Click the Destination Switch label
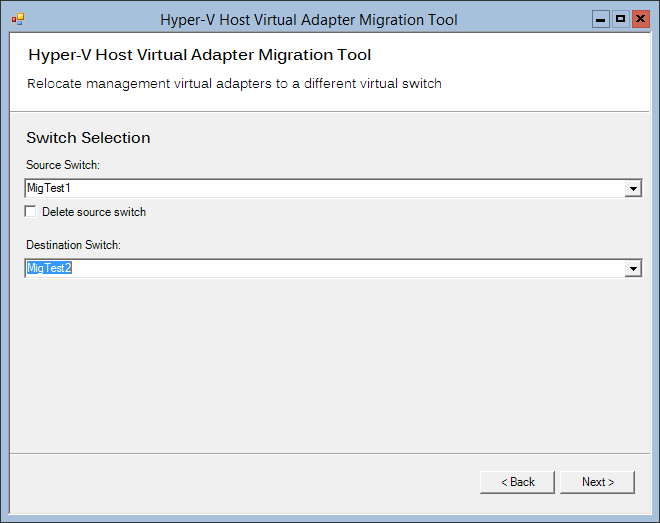The height and width of the screenshot is (523, 660). (x=73, y=245)
